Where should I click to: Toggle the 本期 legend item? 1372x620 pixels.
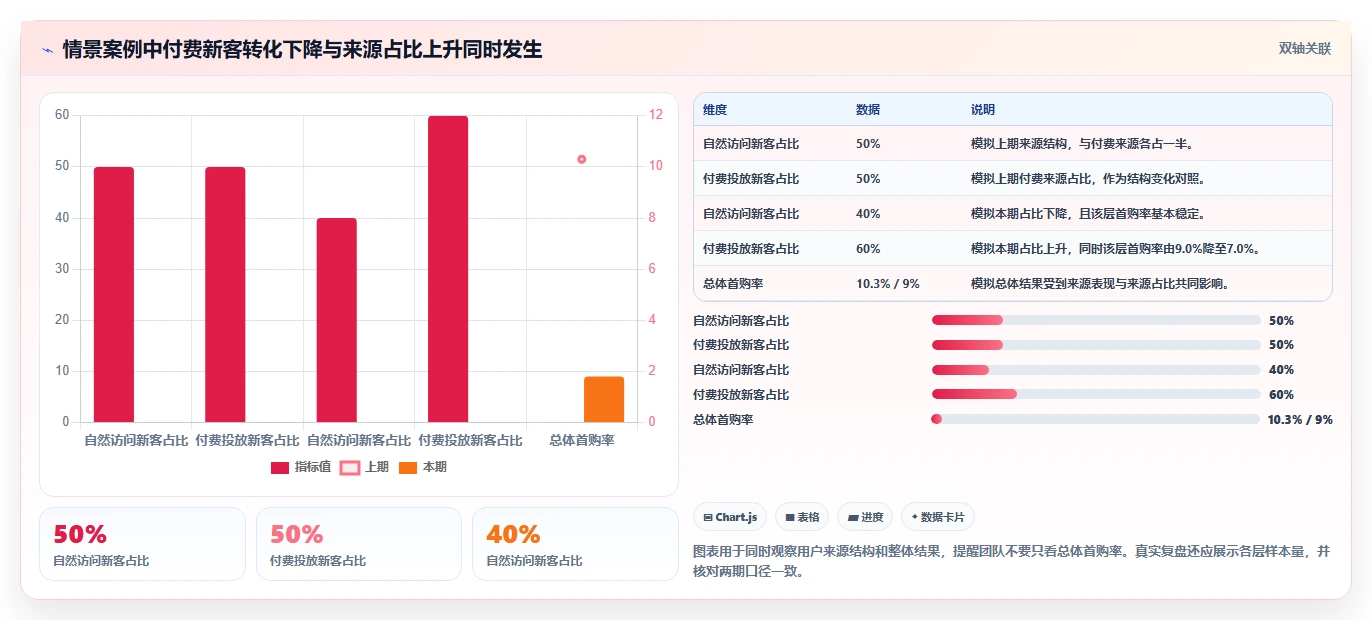pos(423,467)
